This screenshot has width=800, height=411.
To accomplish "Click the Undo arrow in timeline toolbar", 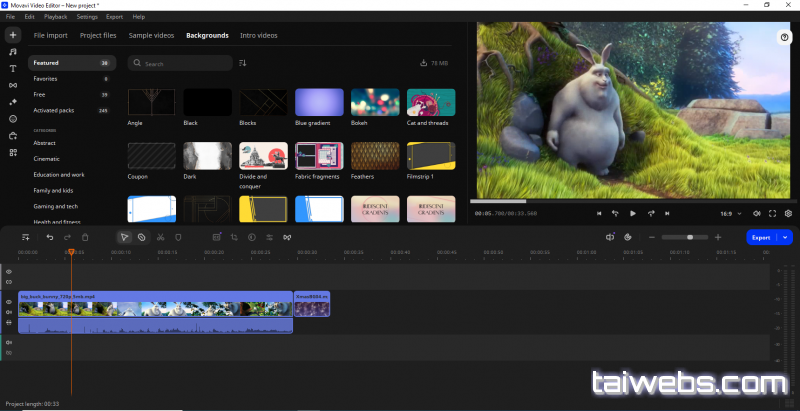I will (50, 237).
